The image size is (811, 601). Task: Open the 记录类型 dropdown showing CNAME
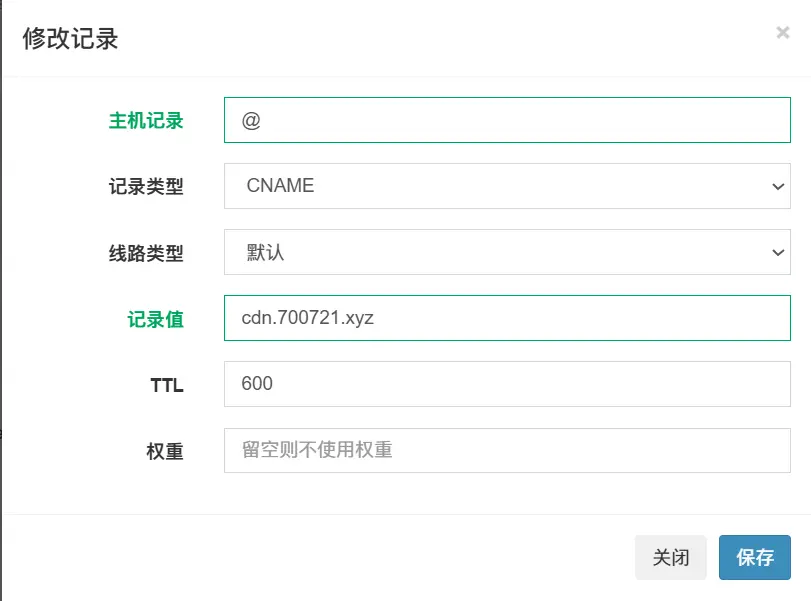507,186
